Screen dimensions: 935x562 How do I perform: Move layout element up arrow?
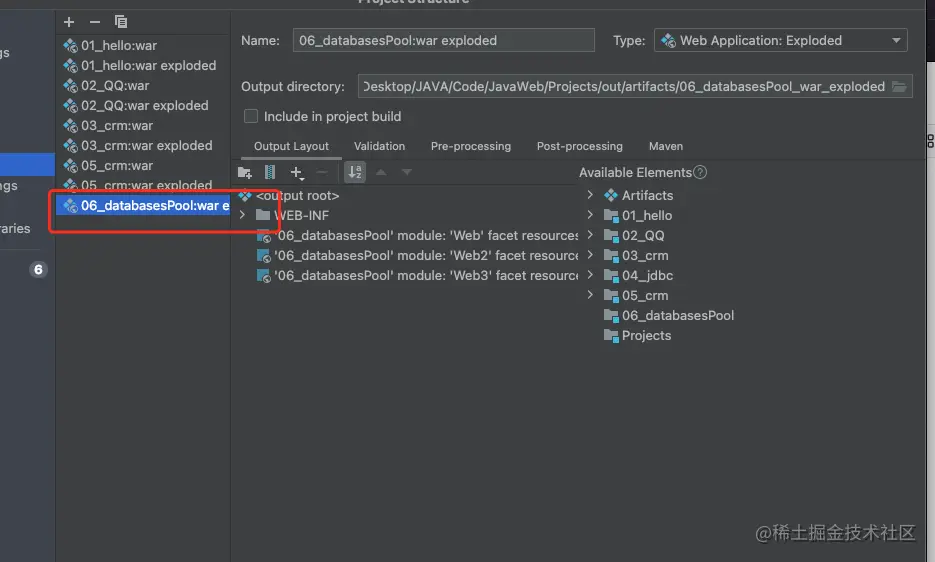click(382, 172)
